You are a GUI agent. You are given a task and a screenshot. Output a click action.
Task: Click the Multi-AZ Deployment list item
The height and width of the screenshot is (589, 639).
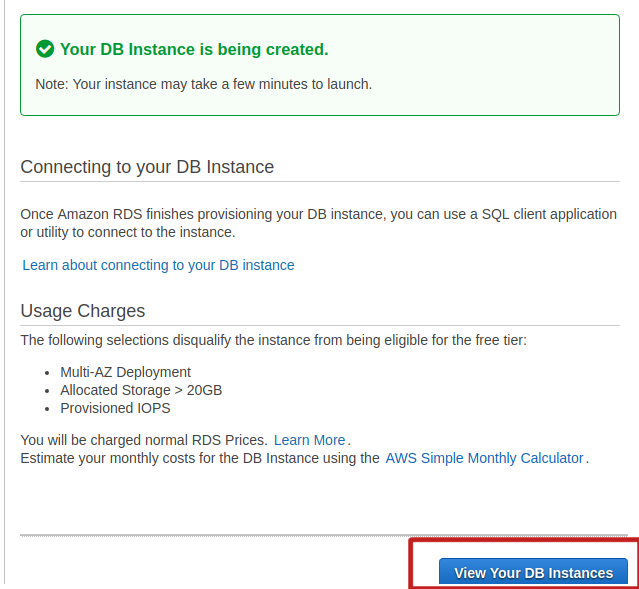click(125, 372)
